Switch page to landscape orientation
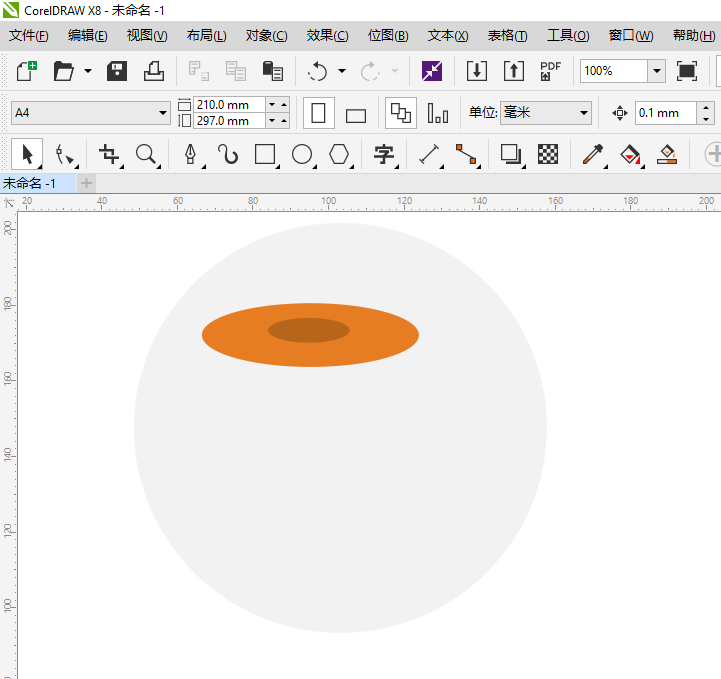721x679 pixels. 356,114
